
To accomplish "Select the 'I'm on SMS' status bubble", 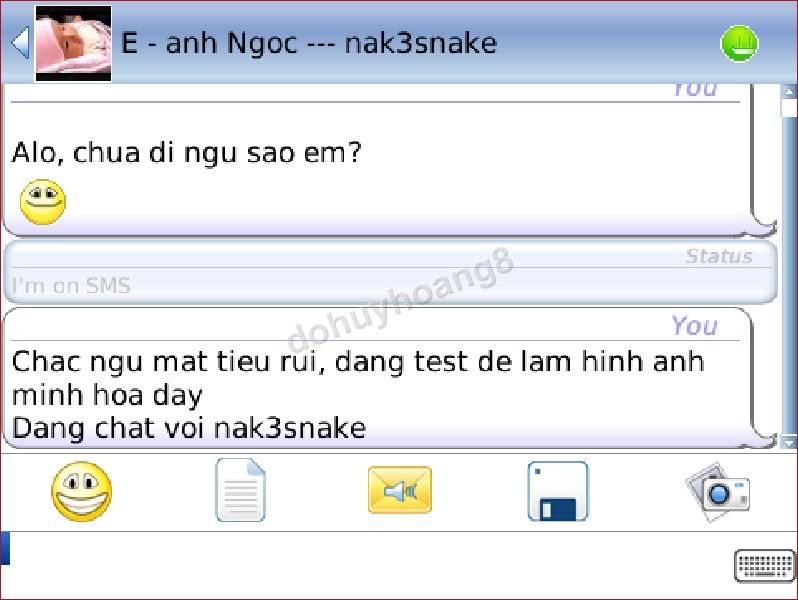I will (390, 272).
